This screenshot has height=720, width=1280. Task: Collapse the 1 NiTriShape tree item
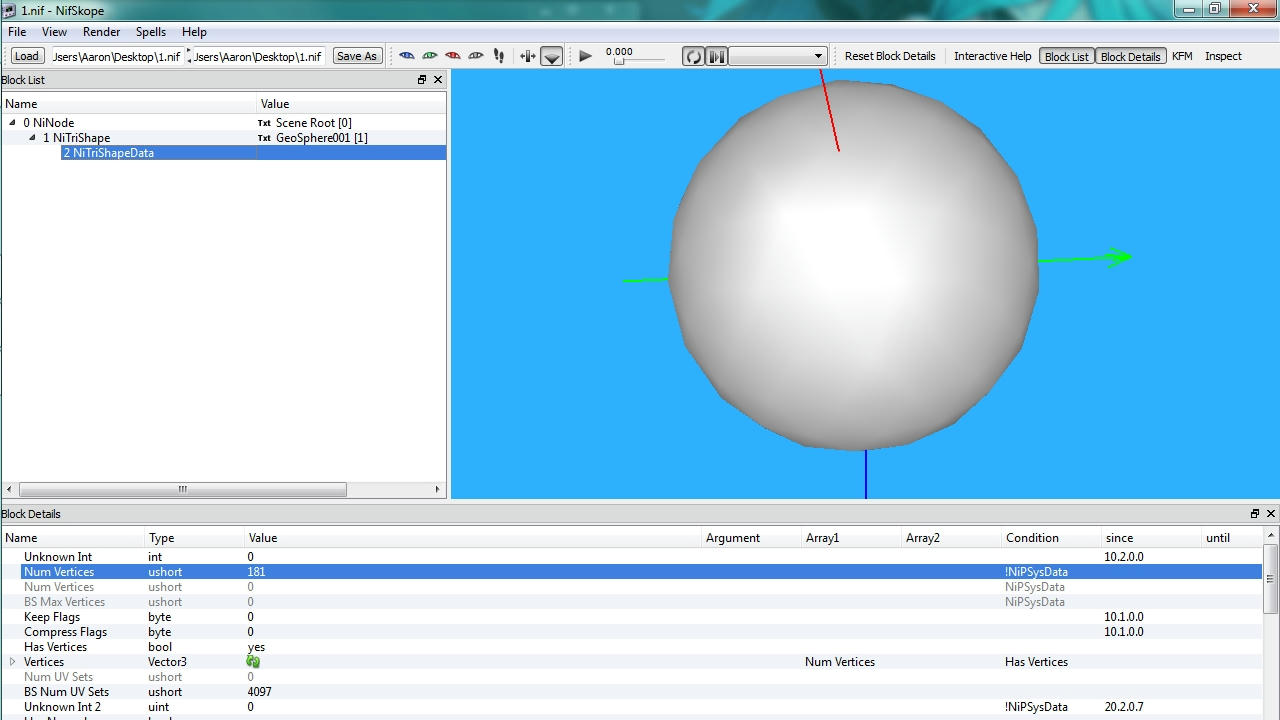(32, 137)
